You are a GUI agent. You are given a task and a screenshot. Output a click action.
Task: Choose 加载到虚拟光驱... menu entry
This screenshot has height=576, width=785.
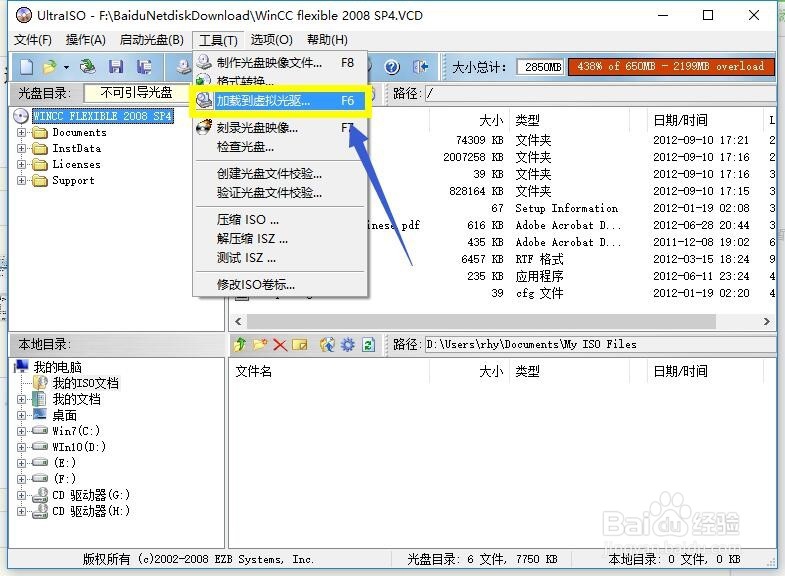point(280,101)
